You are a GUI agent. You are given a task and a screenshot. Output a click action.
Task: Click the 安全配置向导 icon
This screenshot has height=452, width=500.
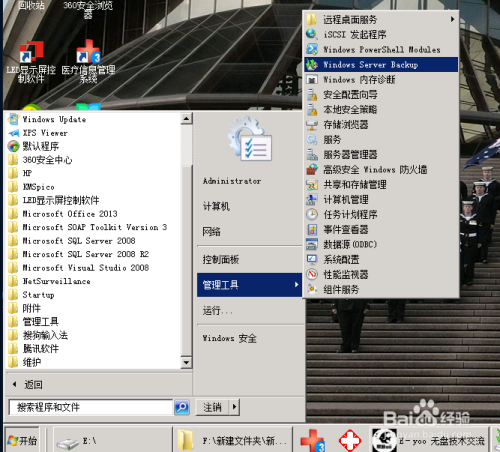pyautogui.click(x=312, y=95)
